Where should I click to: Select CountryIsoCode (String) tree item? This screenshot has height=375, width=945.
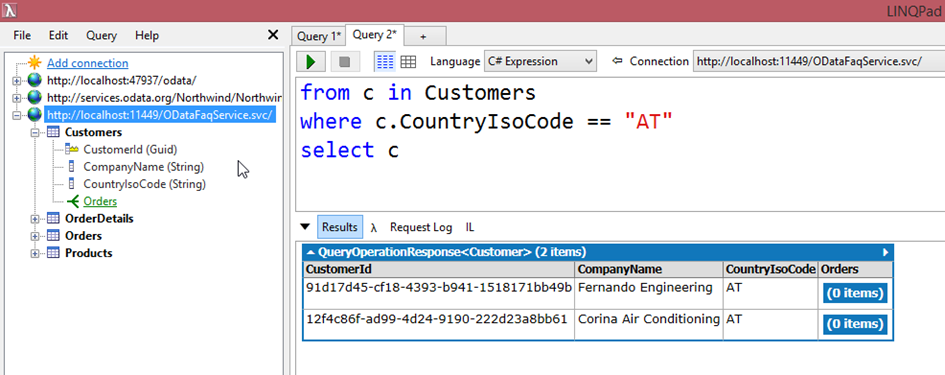[145, 184]
